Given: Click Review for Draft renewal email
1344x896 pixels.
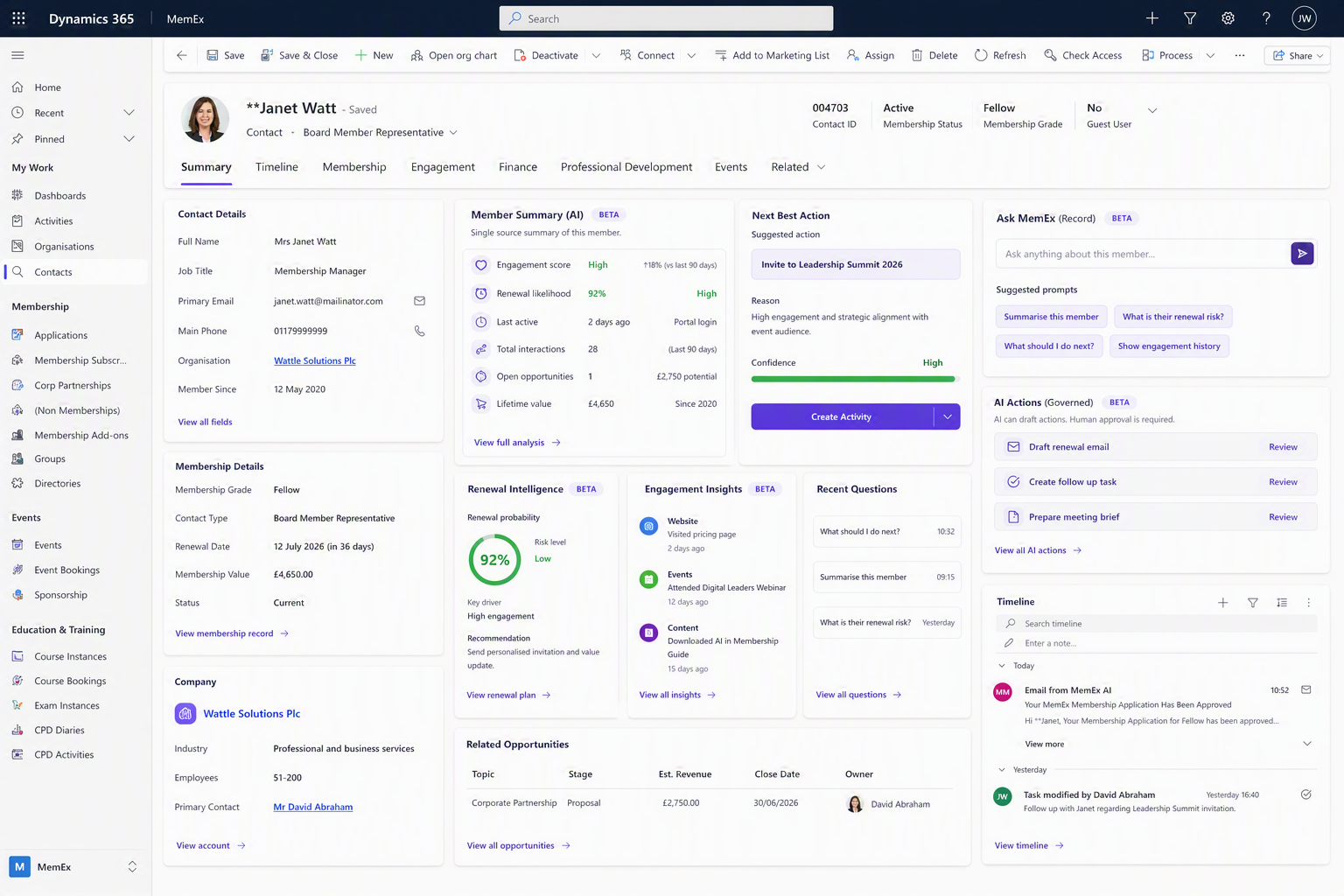Looking at the screenshot, I should tap(1283, 447).
